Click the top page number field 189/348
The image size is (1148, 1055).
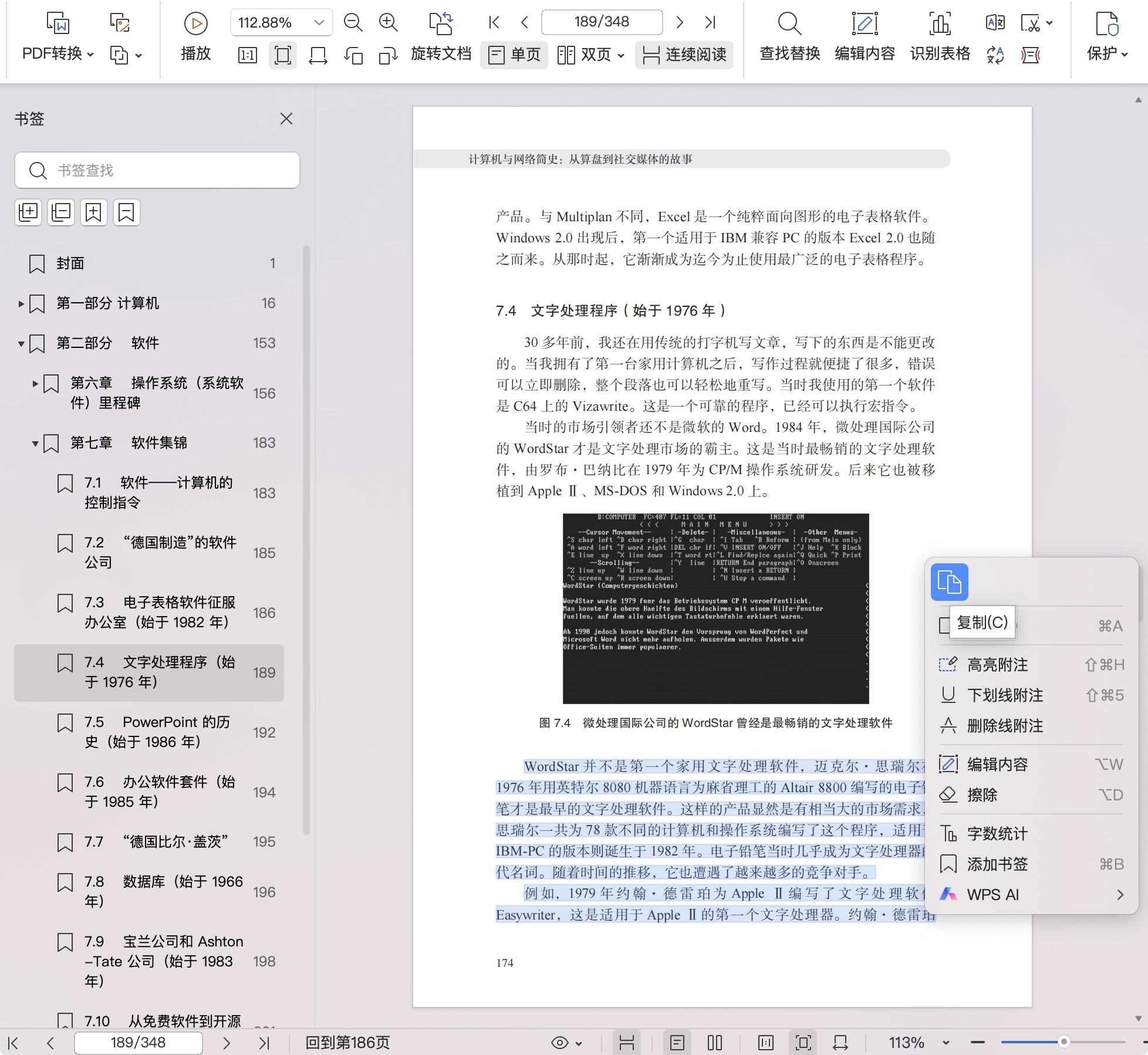point(602,22)
